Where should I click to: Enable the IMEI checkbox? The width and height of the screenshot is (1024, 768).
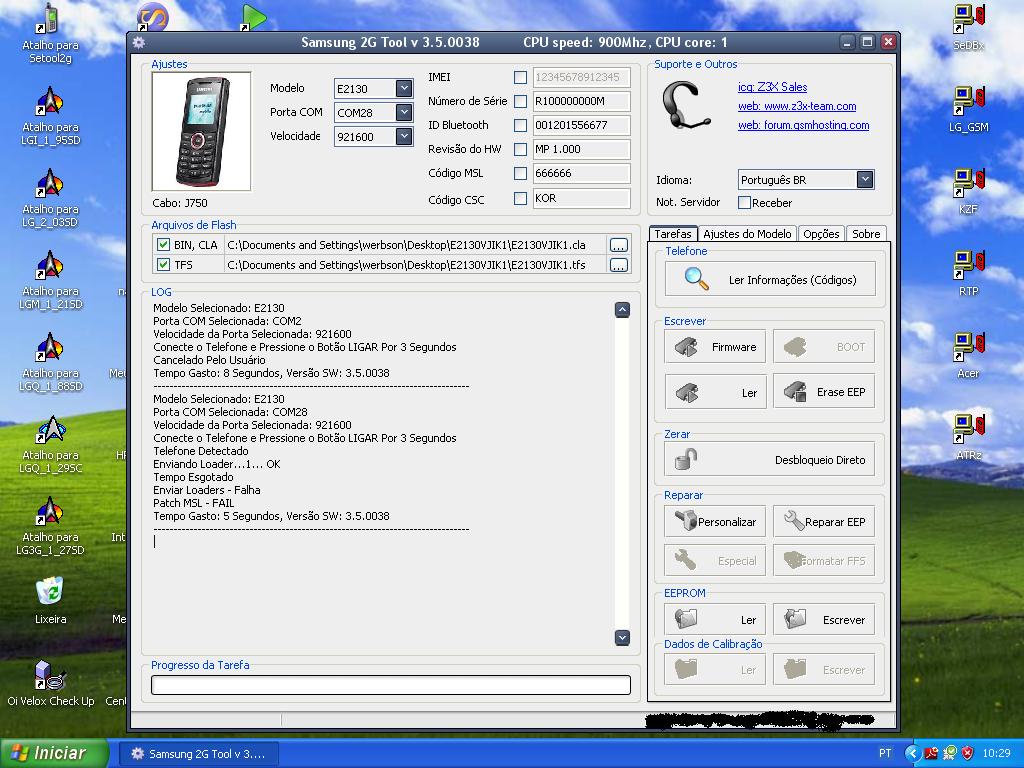click(x=520, y=77)
